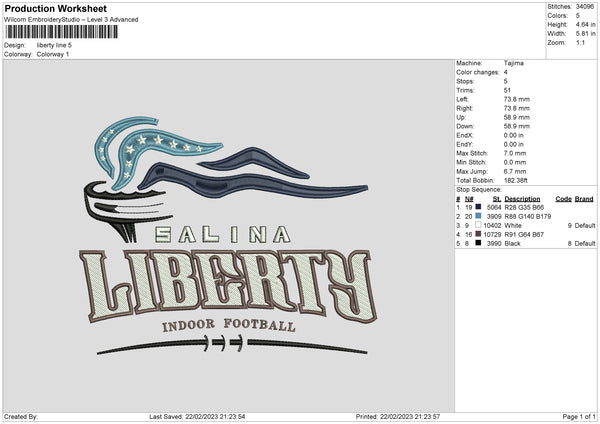The width and height of the screenshot is (600, 424).
Task: Click the 'Page 1 of 1' footer text
Action: (x=579, y=416)
